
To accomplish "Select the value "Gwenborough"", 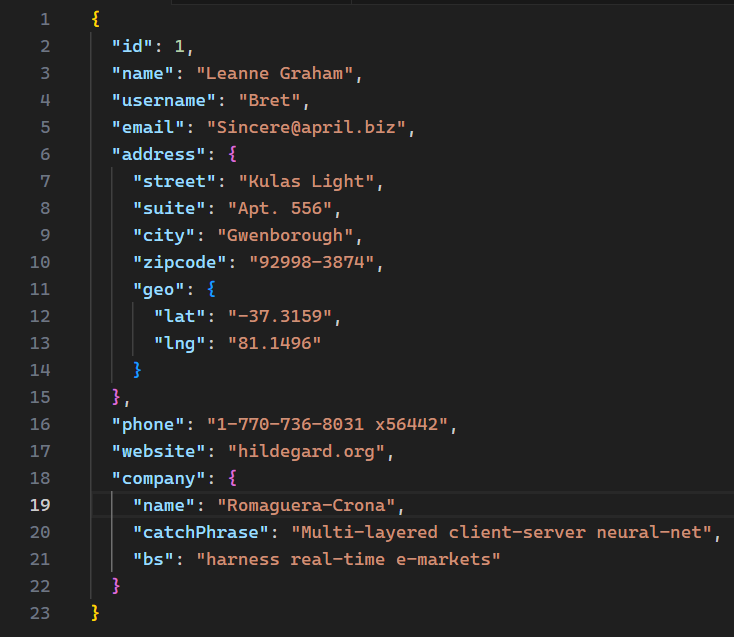I will 285,235.
